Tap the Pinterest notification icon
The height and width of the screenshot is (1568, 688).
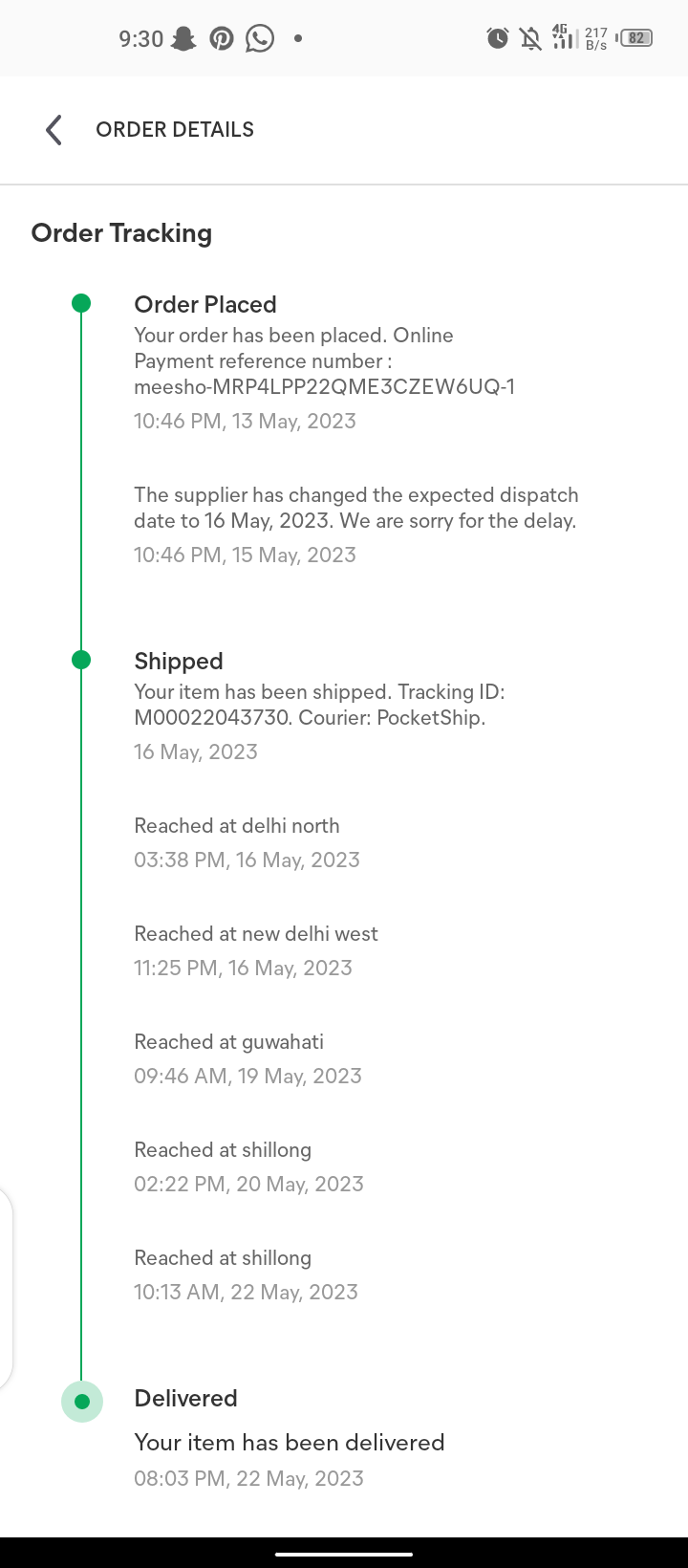tap(222, 38)
